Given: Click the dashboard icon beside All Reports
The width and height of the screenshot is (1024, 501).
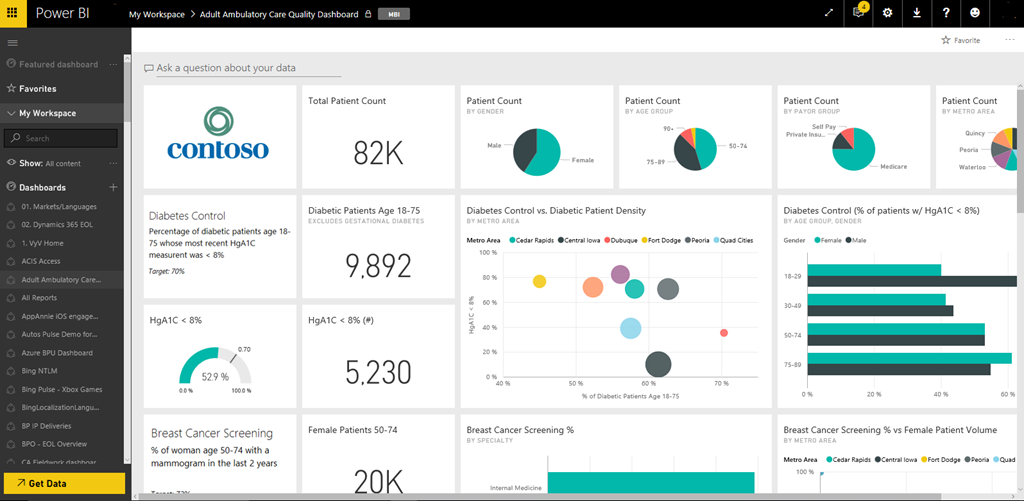Looking at the screenshot, I should (10, 298).
